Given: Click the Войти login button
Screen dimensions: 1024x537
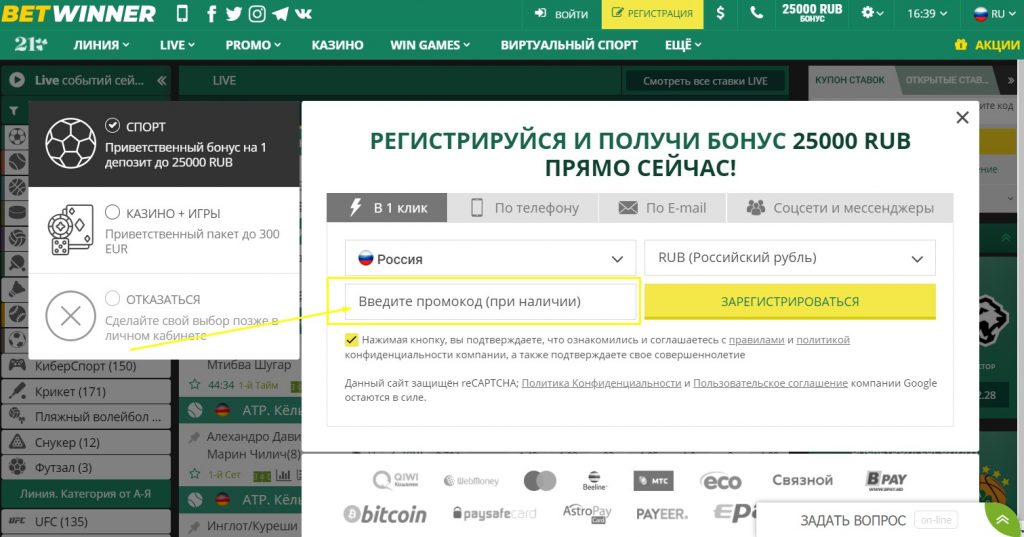Looking at the screenshot, I should click(561, 14).
